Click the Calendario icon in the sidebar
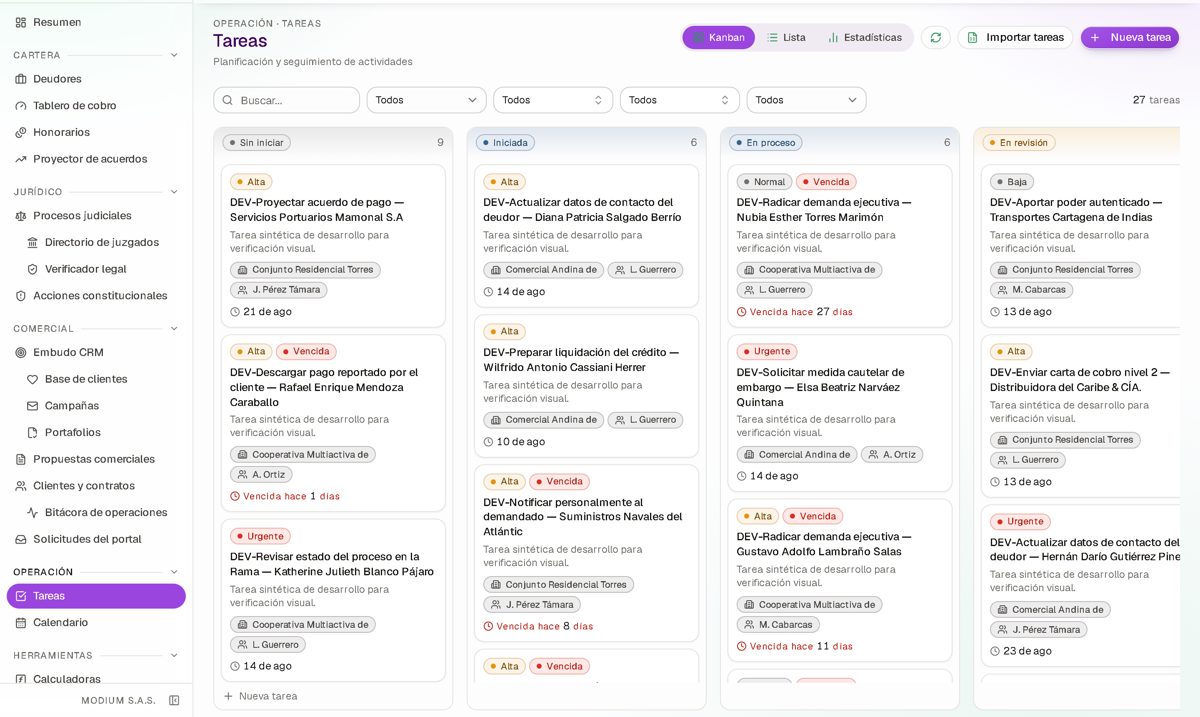The height and width of the screenshot is (717, 1200). (x=21, y=622)
